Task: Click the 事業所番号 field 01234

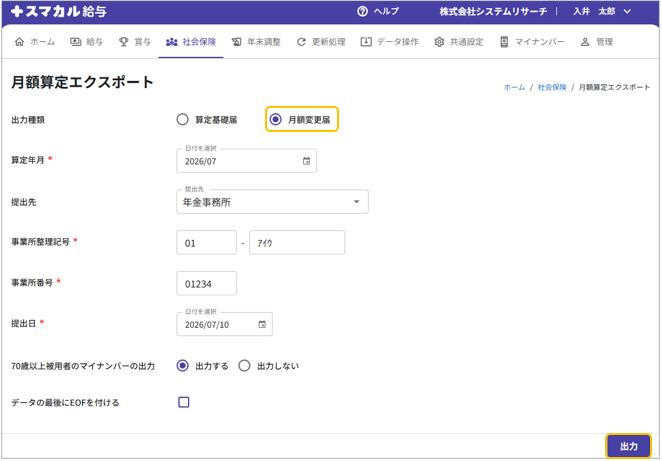Action: pyautogui.click(x=206, y=283)
